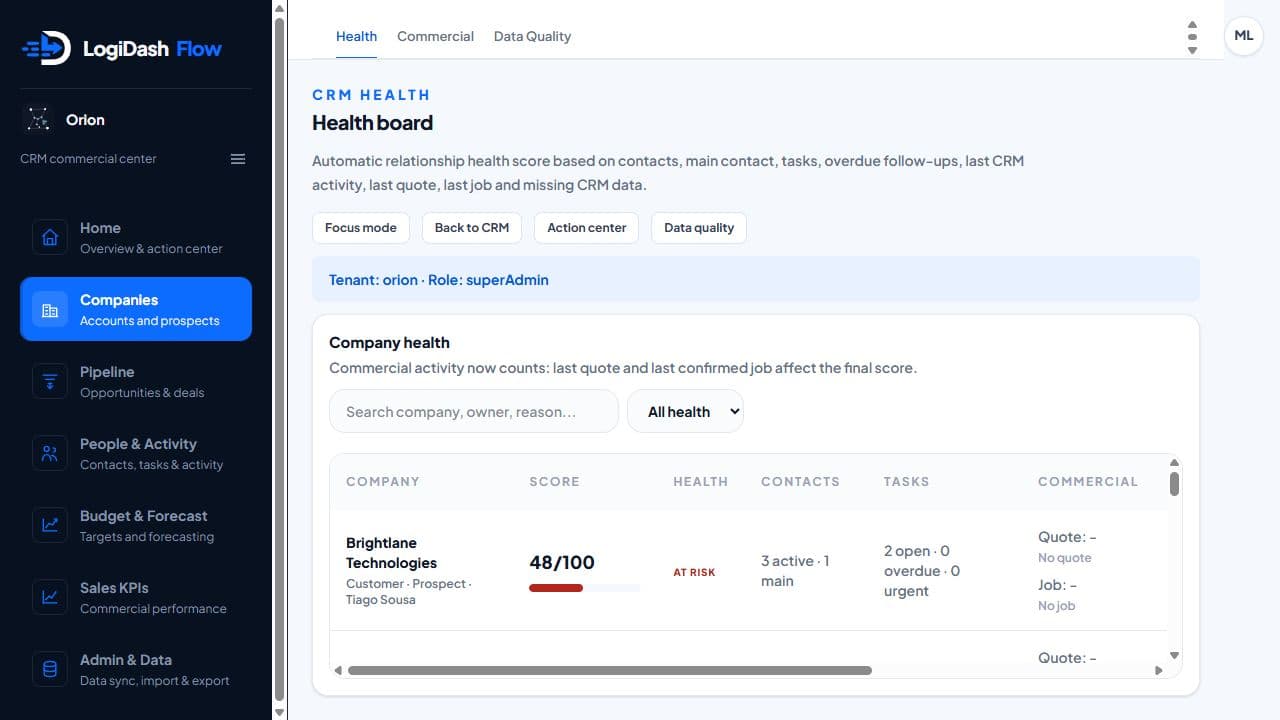Screen dimensions: 1280x720
Task: Click the horizontal table scrollbar thumb
Action: click(x=610, y=670)
